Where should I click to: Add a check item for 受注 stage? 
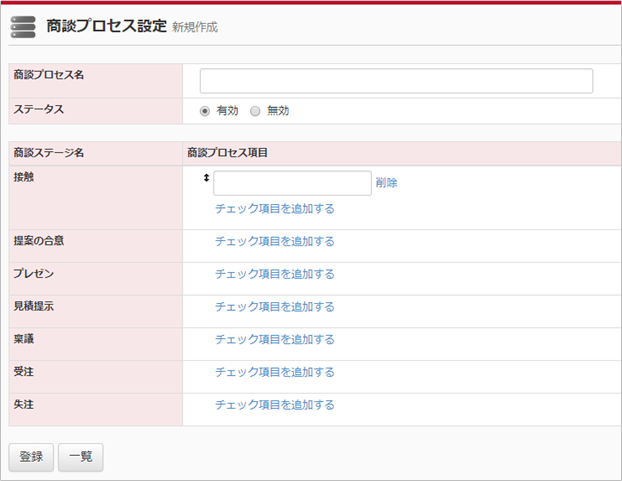[275, 372]
